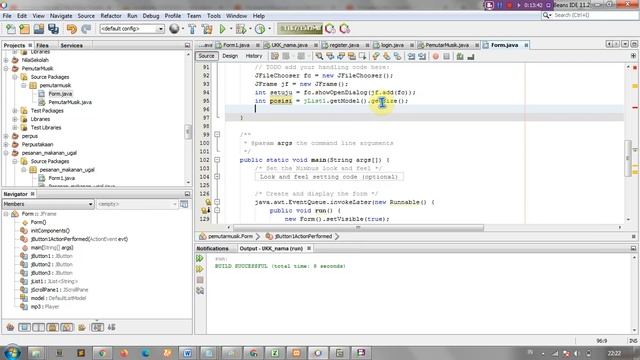This screenshot has height=360, width=640.
Task: Open the empty filter dropdown in Navigator
Action: (137, 204)
